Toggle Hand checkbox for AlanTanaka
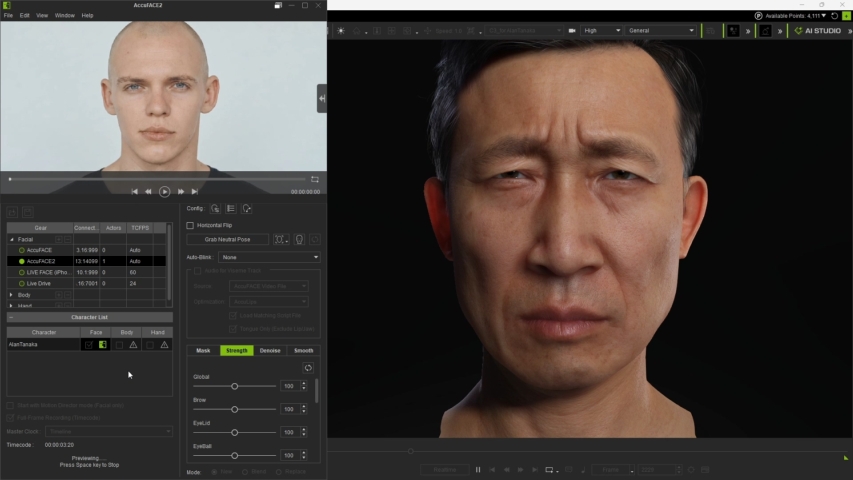 click(150, 344)
